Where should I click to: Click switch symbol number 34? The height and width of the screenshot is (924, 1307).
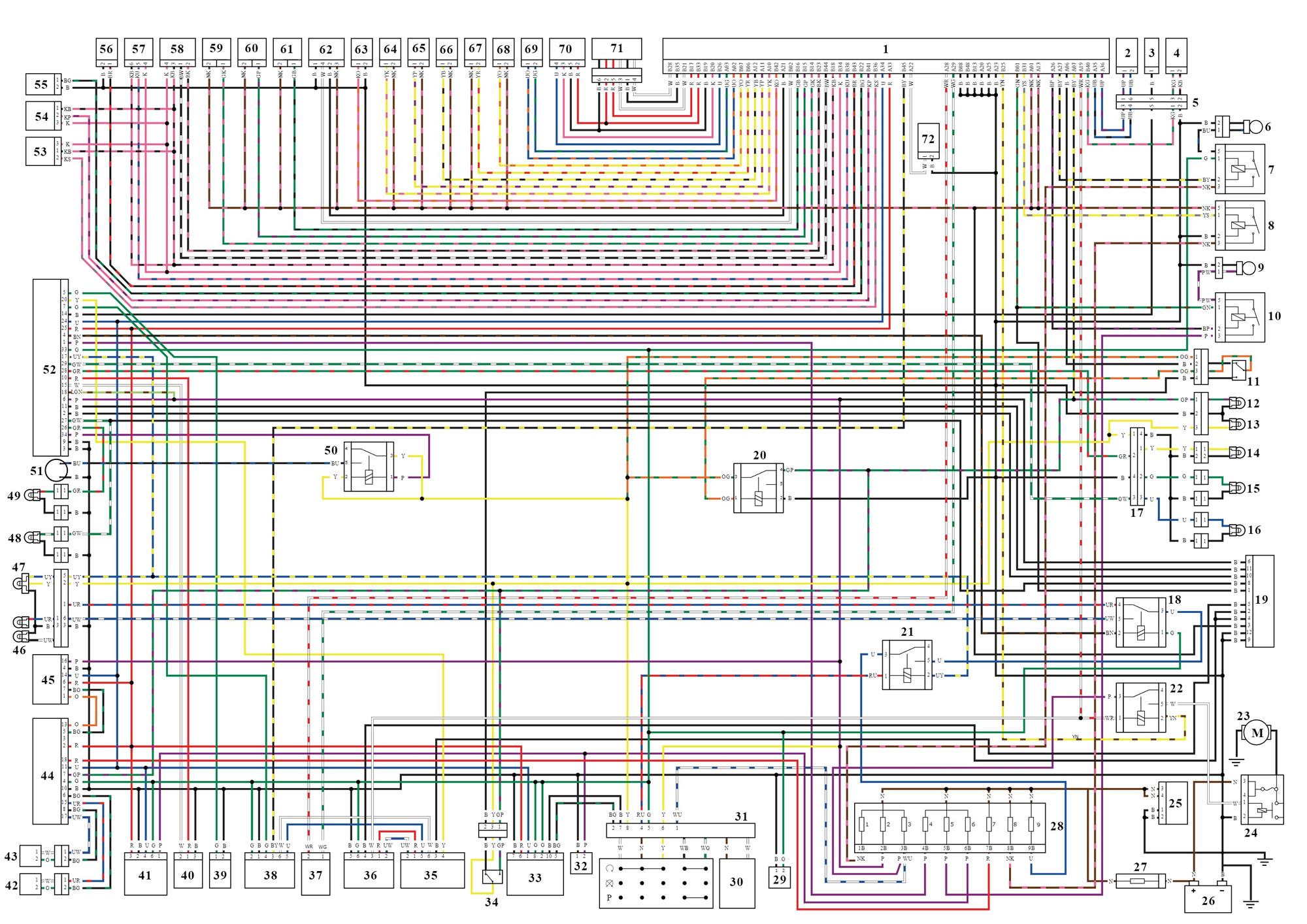pyautogui.click(x=493, y=876)
